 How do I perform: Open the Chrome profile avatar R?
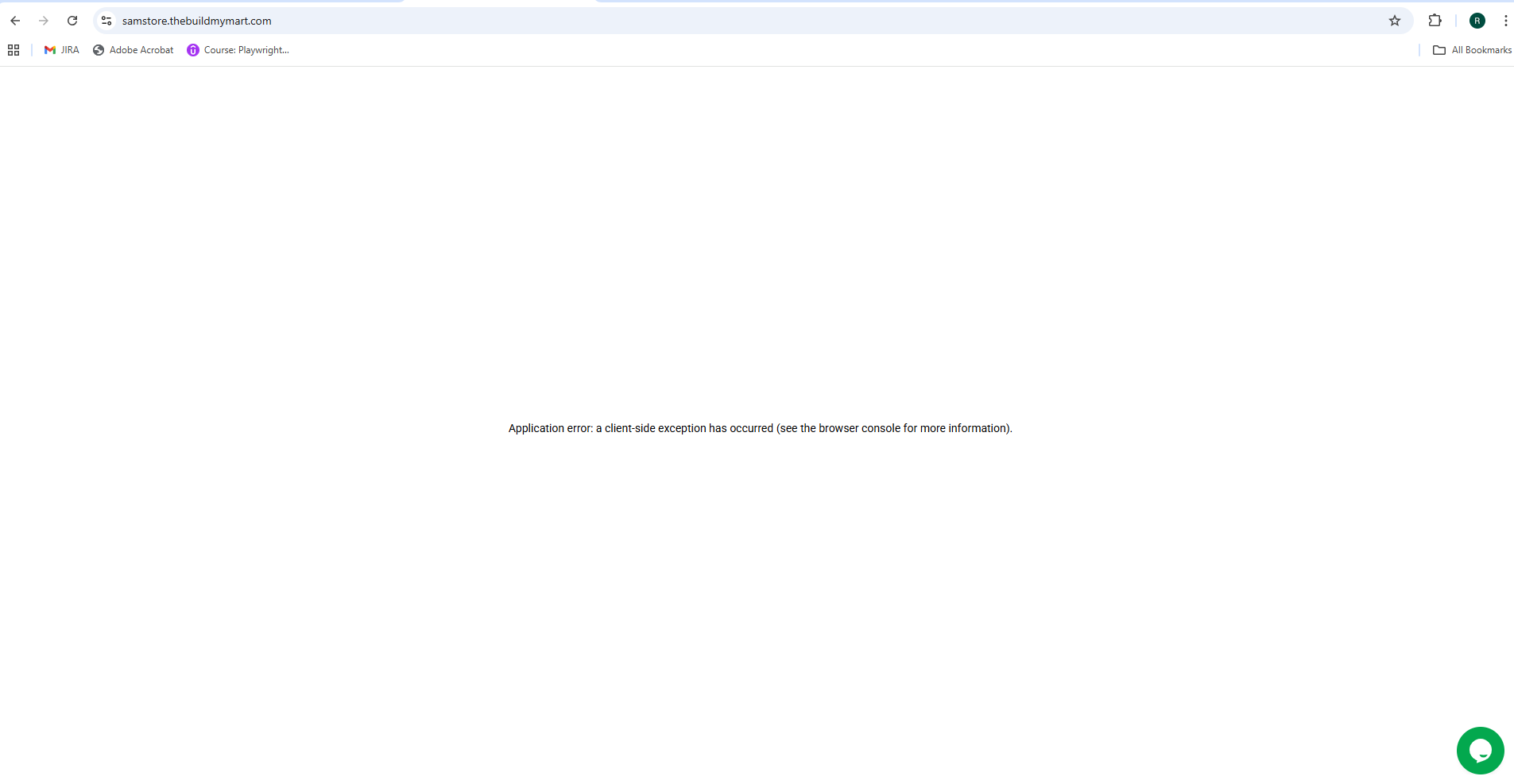coord(1477,21)
